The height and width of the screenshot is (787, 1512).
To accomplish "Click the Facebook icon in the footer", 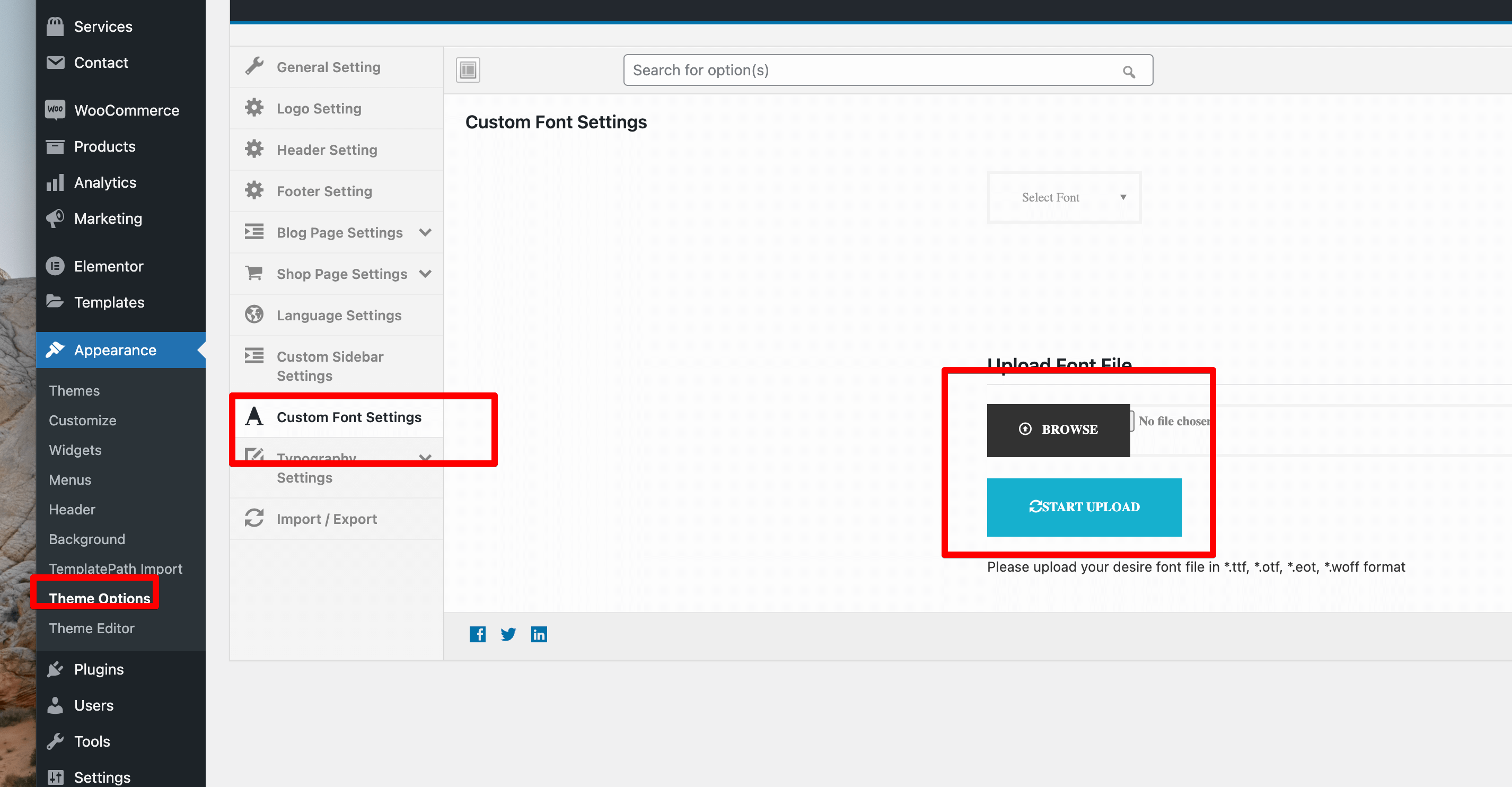I will tap(477, 634).
